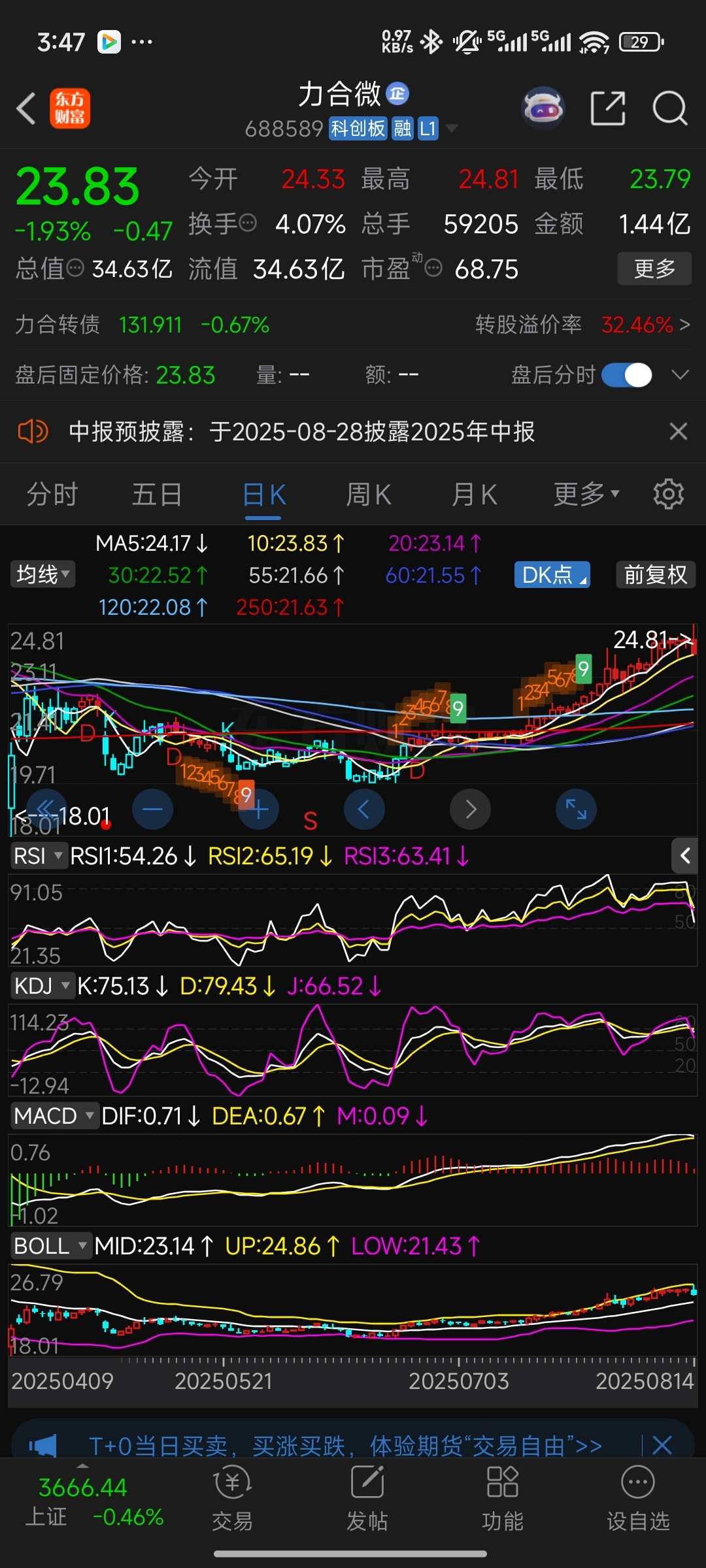Tap the 企 enterprise badge
Image resolution: width=706 pixels, height=1568 pixels.
[x=397, y=93]
